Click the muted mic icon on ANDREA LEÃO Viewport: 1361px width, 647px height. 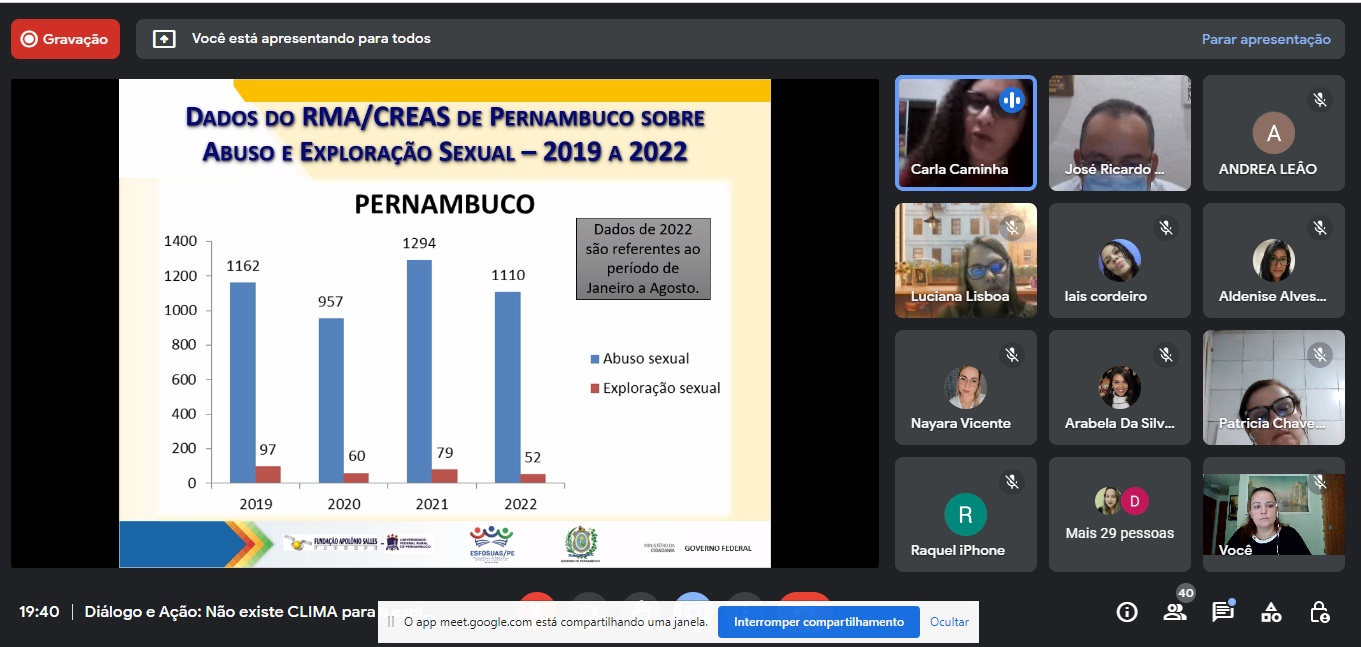pyautogui.click(x=1320, y=100)
